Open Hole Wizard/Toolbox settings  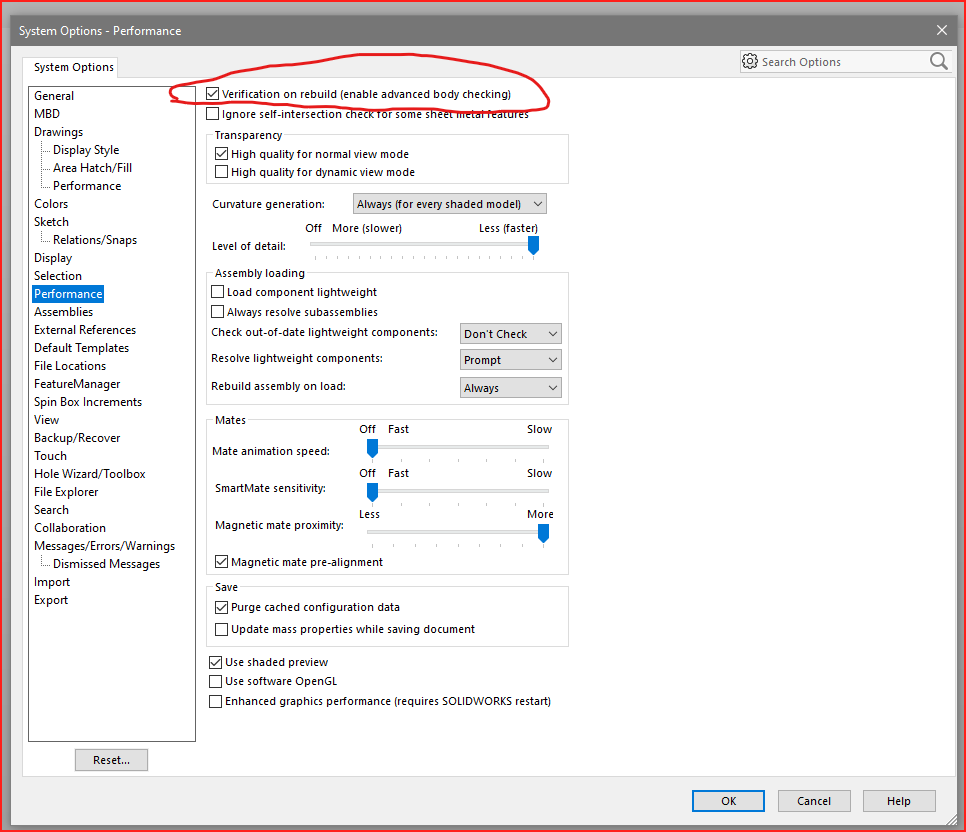click(89, 474)
